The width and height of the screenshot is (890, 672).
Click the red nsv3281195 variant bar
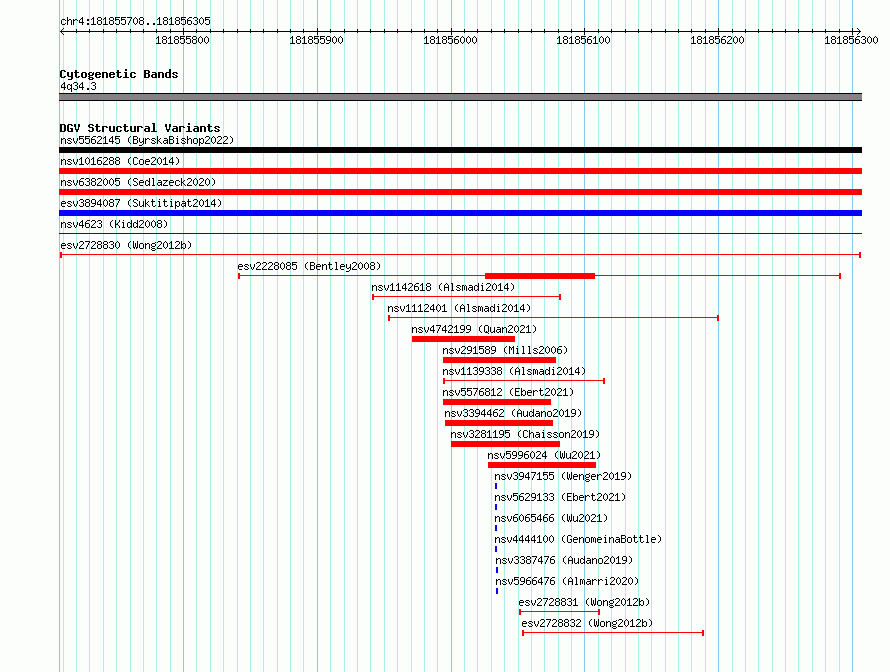(505, 444)
